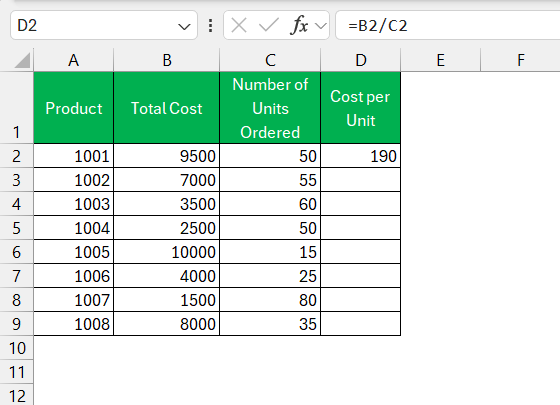Select cell containing 60
Viewport: 560px width, 405px height.
(x=270, y=204)
